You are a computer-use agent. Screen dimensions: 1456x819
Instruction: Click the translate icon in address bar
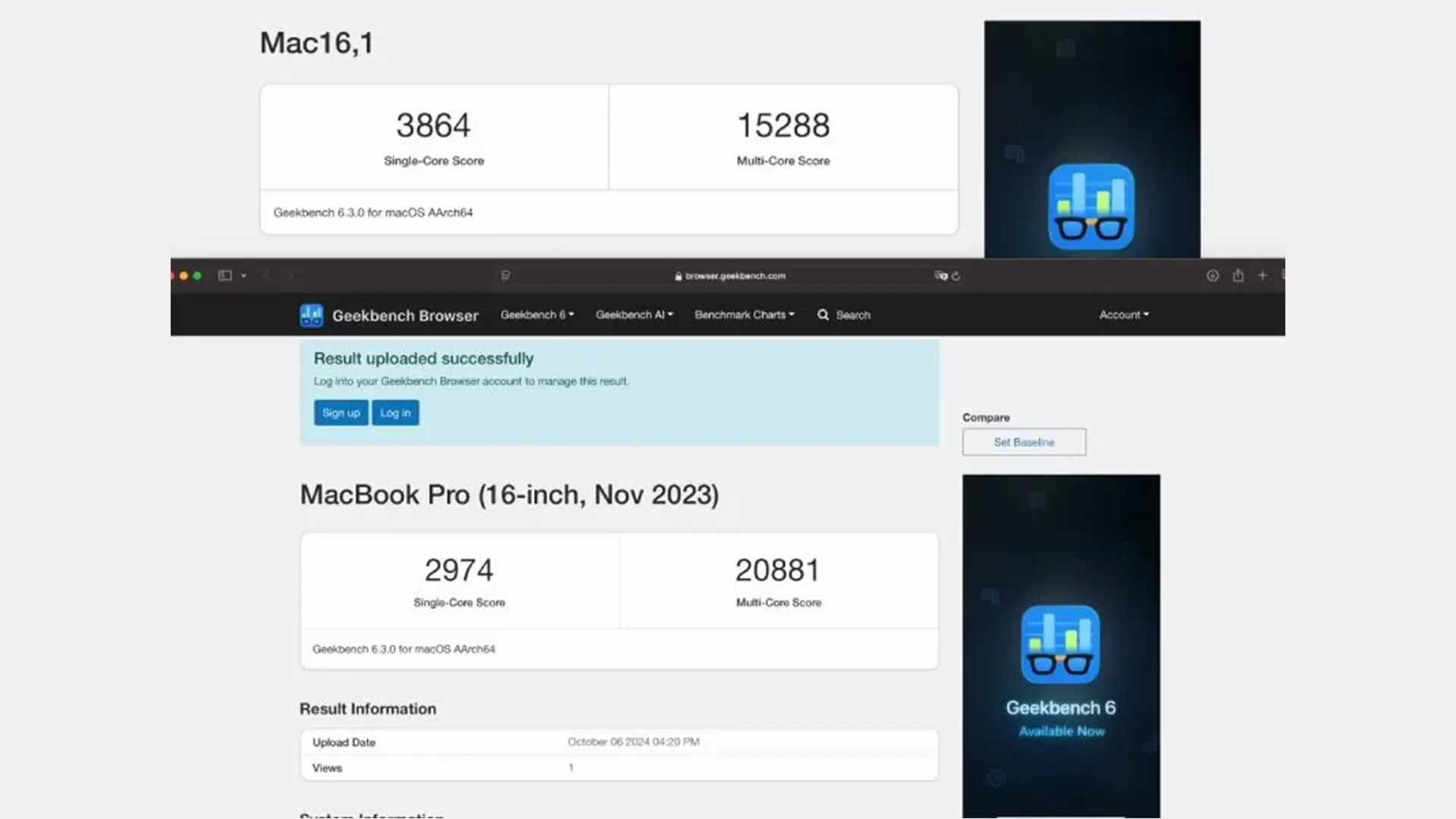941,275
